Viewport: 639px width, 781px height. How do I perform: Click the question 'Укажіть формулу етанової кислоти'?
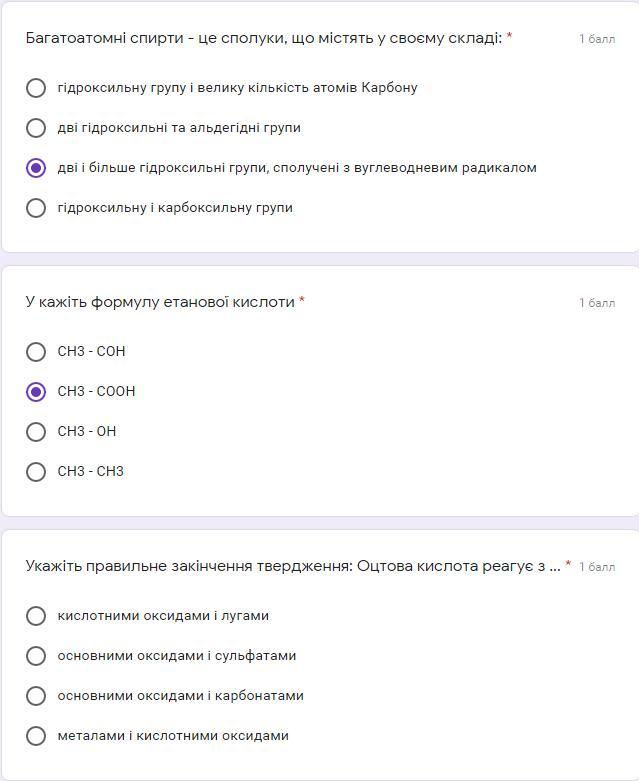160,302
